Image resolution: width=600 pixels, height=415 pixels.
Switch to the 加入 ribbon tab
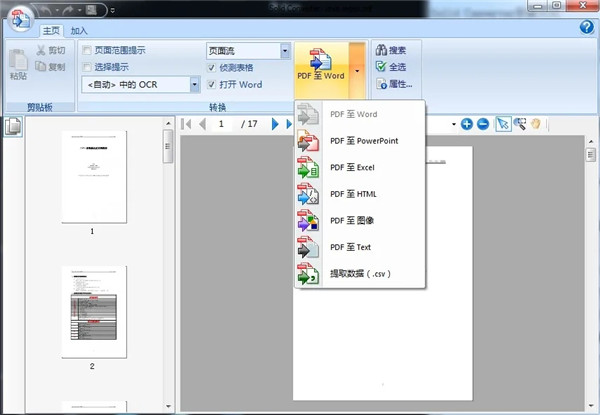tap(79, 30)
